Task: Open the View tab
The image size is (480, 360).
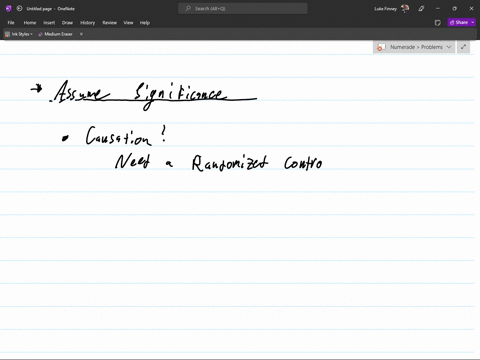Action: click(x=128, y=23)
